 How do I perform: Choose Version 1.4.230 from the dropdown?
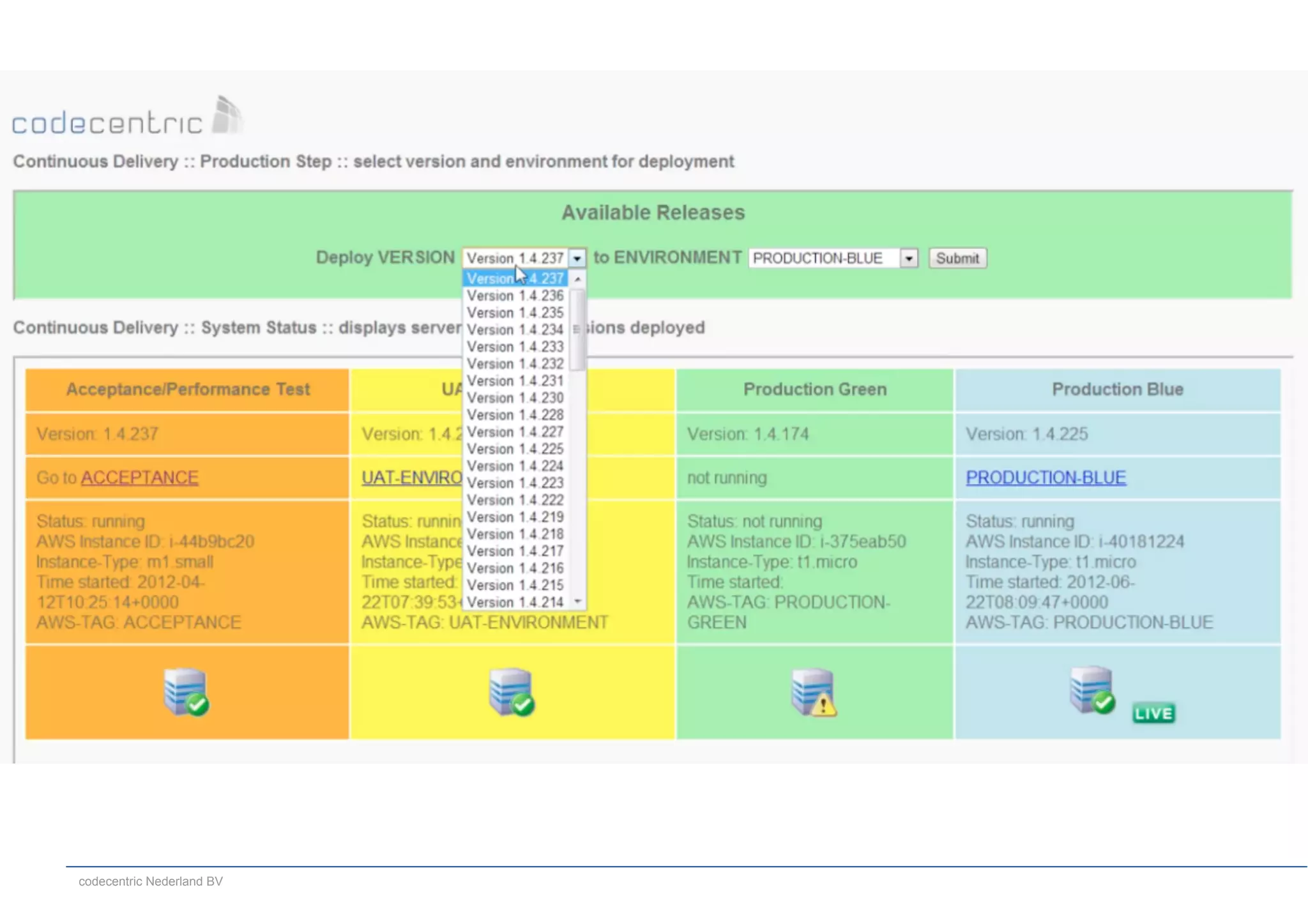(x=515, y=398)
